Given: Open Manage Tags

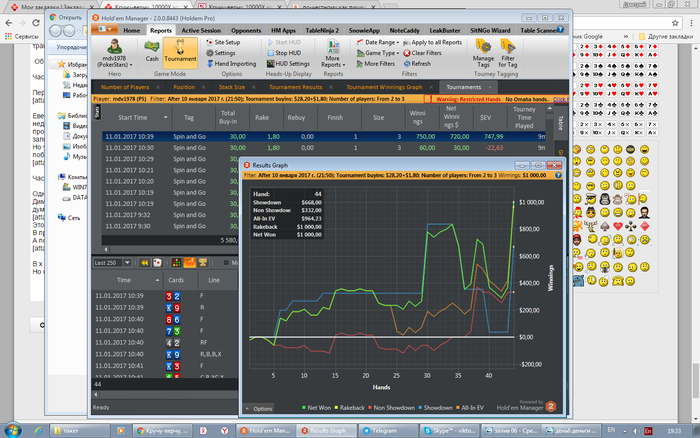Looking at the screenshot, I should [x=483, y=53].
